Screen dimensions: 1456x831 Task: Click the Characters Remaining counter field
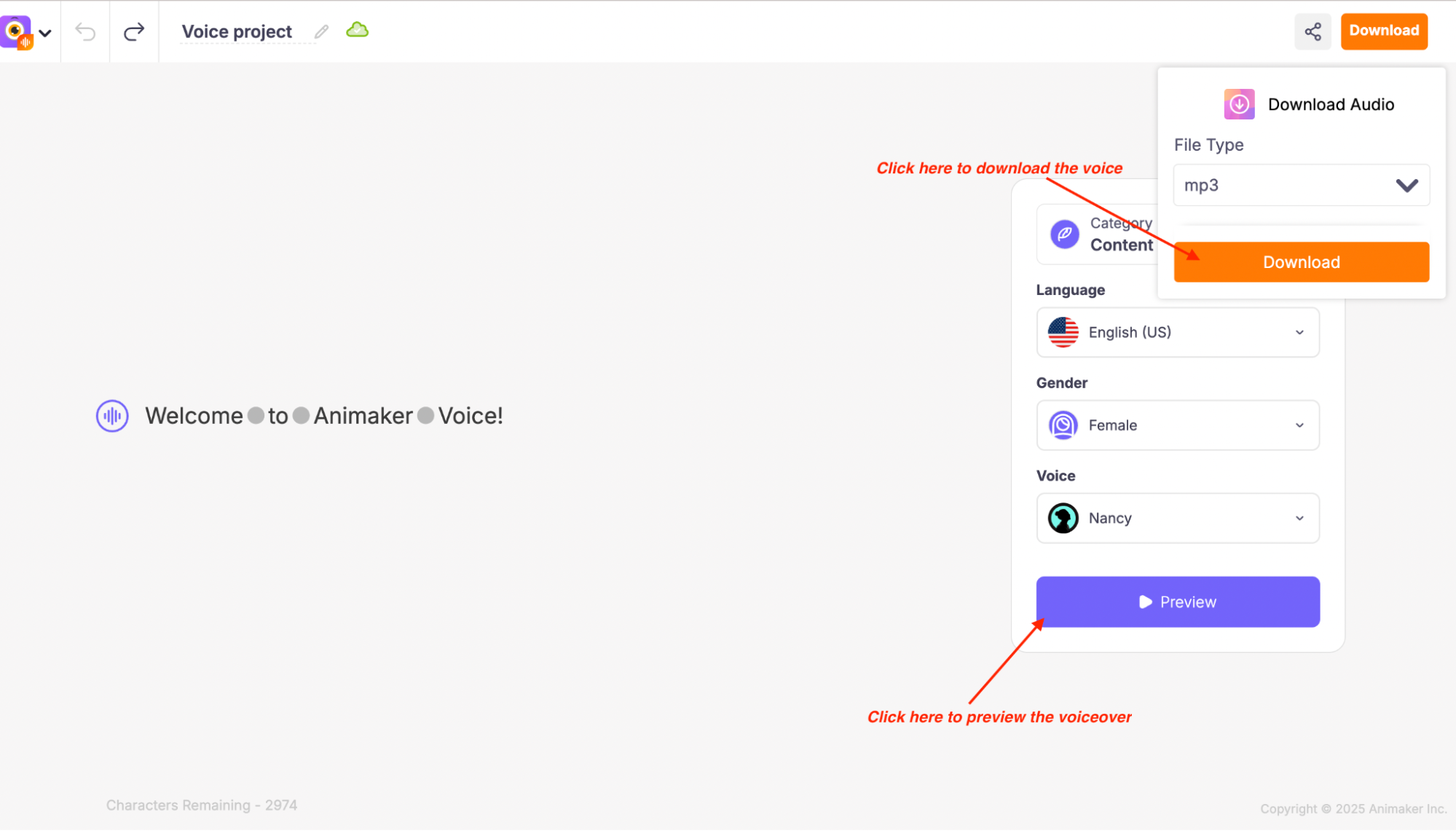201,805
